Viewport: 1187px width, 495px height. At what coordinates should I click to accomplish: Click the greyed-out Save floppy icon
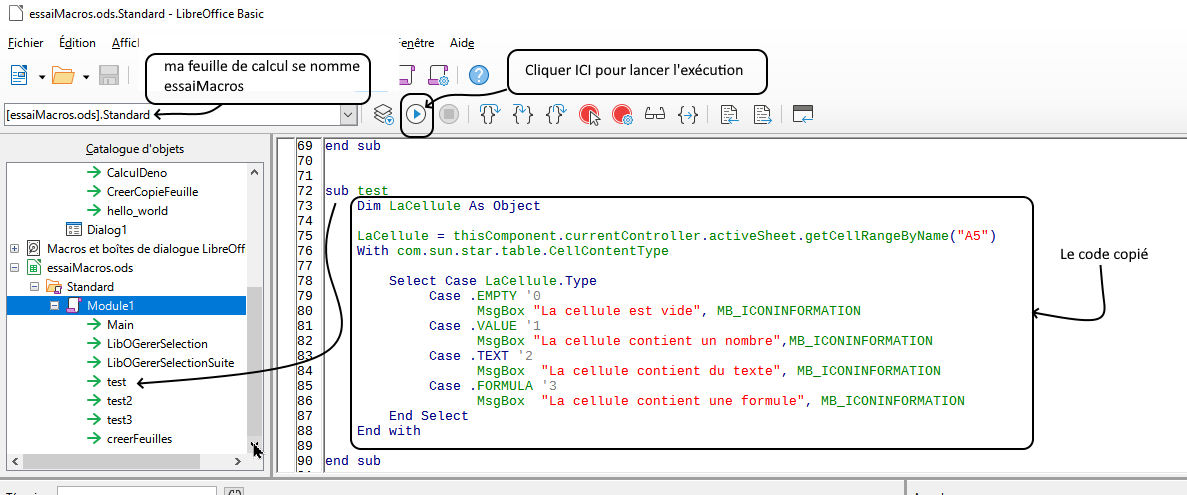point(109,75)
